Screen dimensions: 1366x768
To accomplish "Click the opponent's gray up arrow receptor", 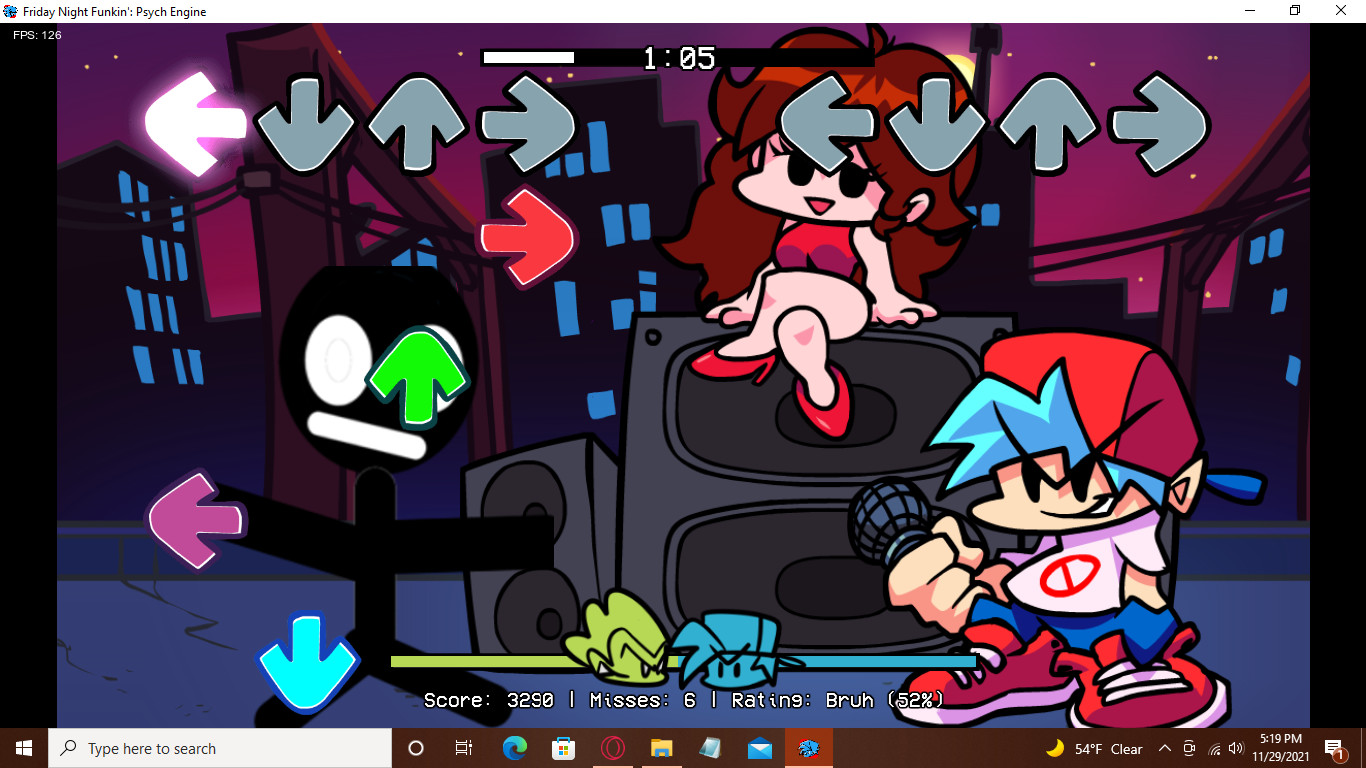I will (417, 124).
